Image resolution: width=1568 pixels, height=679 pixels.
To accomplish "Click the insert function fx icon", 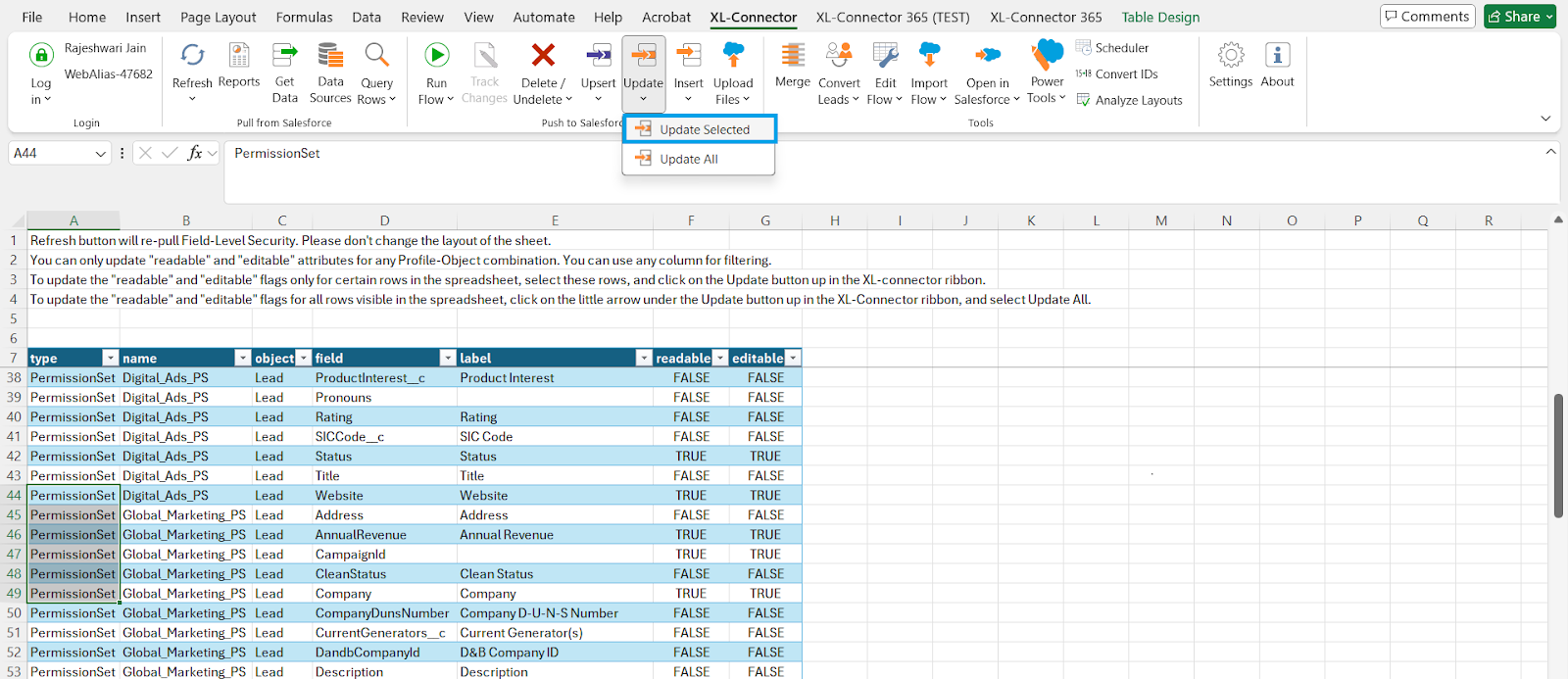I will 195,153.
